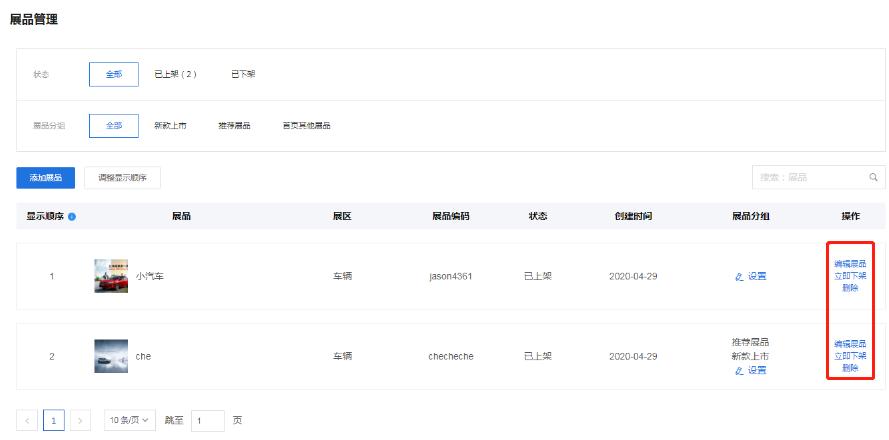This screenshot has height=440, width=889.
Task: Select 全部 in the 展品分组 filter row
Action: pos(114,126)
